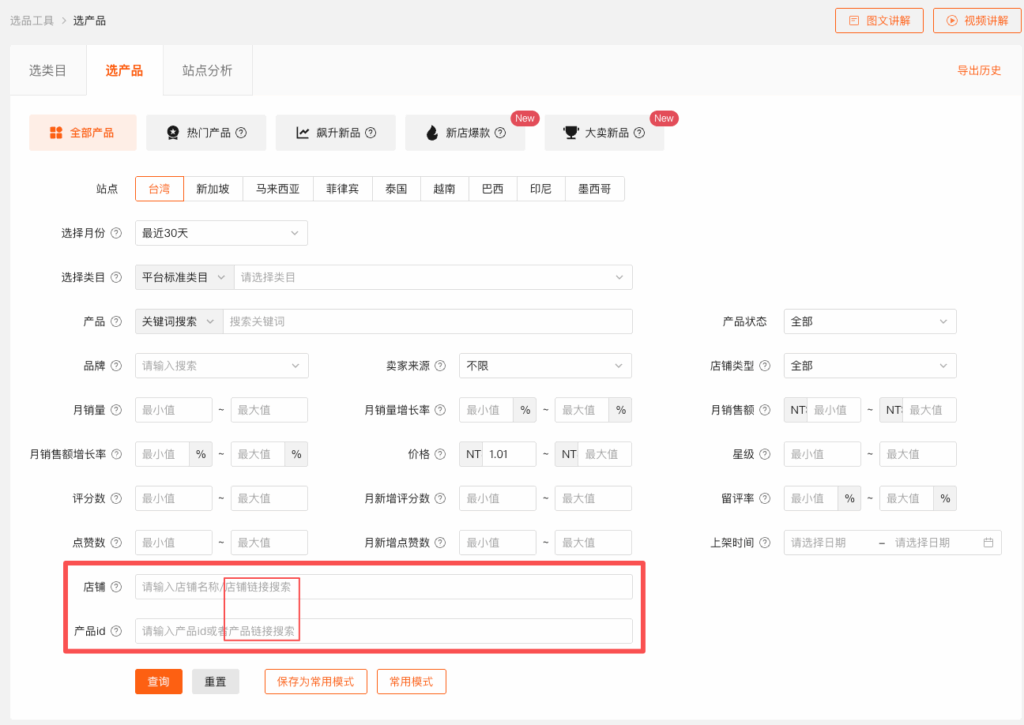Click help icon next to 热门产品

[241, 133]
